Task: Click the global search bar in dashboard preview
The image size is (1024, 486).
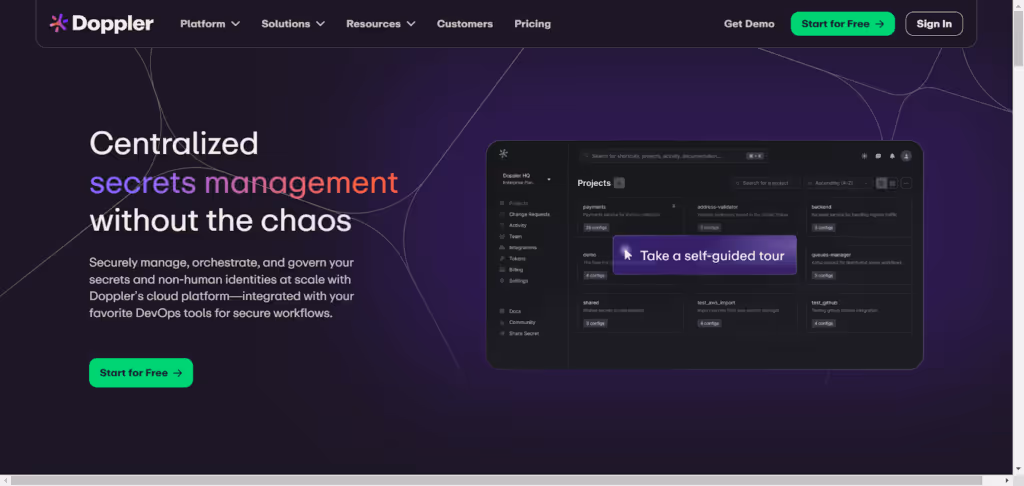Action: coord(673,156)
